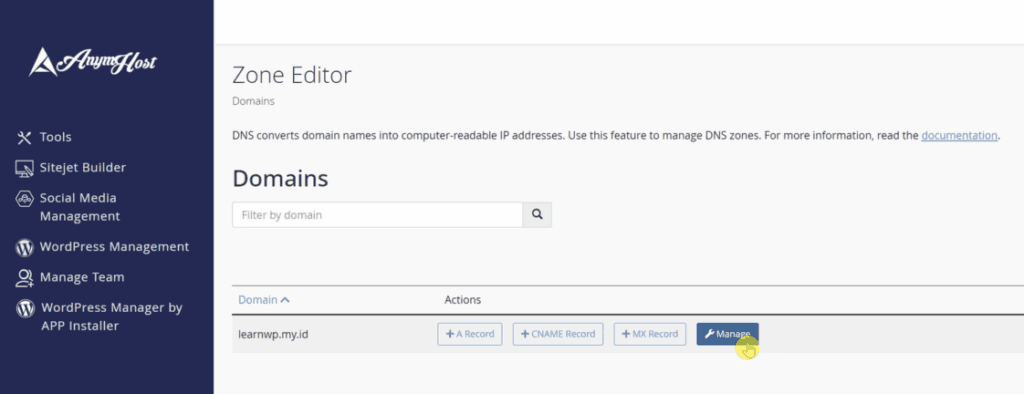Click the WordPress Management logo icon
Viewport: 1024px width, 394px height.
tap(24, 248)
